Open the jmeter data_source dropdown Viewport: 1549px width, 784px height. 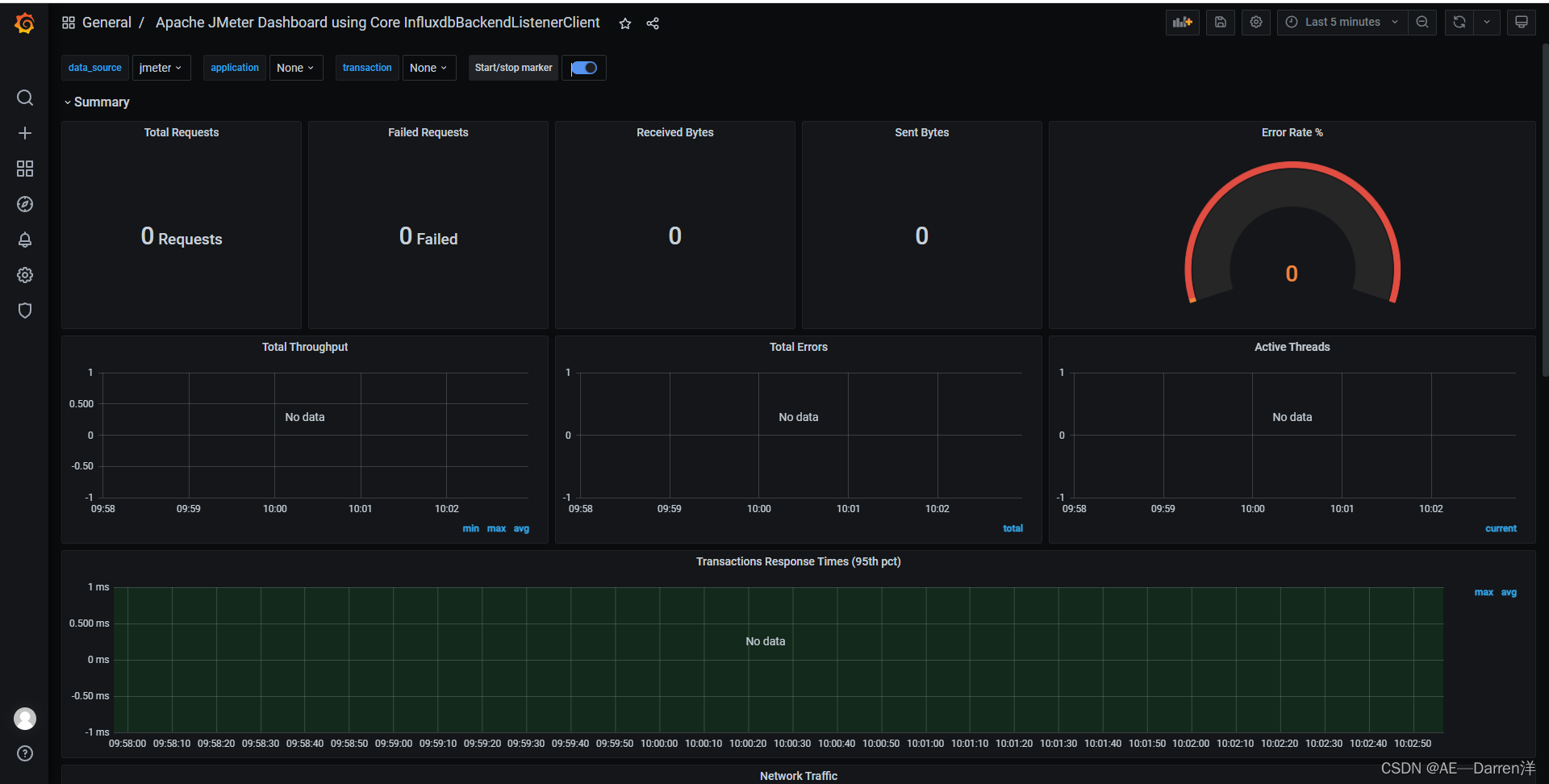coord(161,68)
